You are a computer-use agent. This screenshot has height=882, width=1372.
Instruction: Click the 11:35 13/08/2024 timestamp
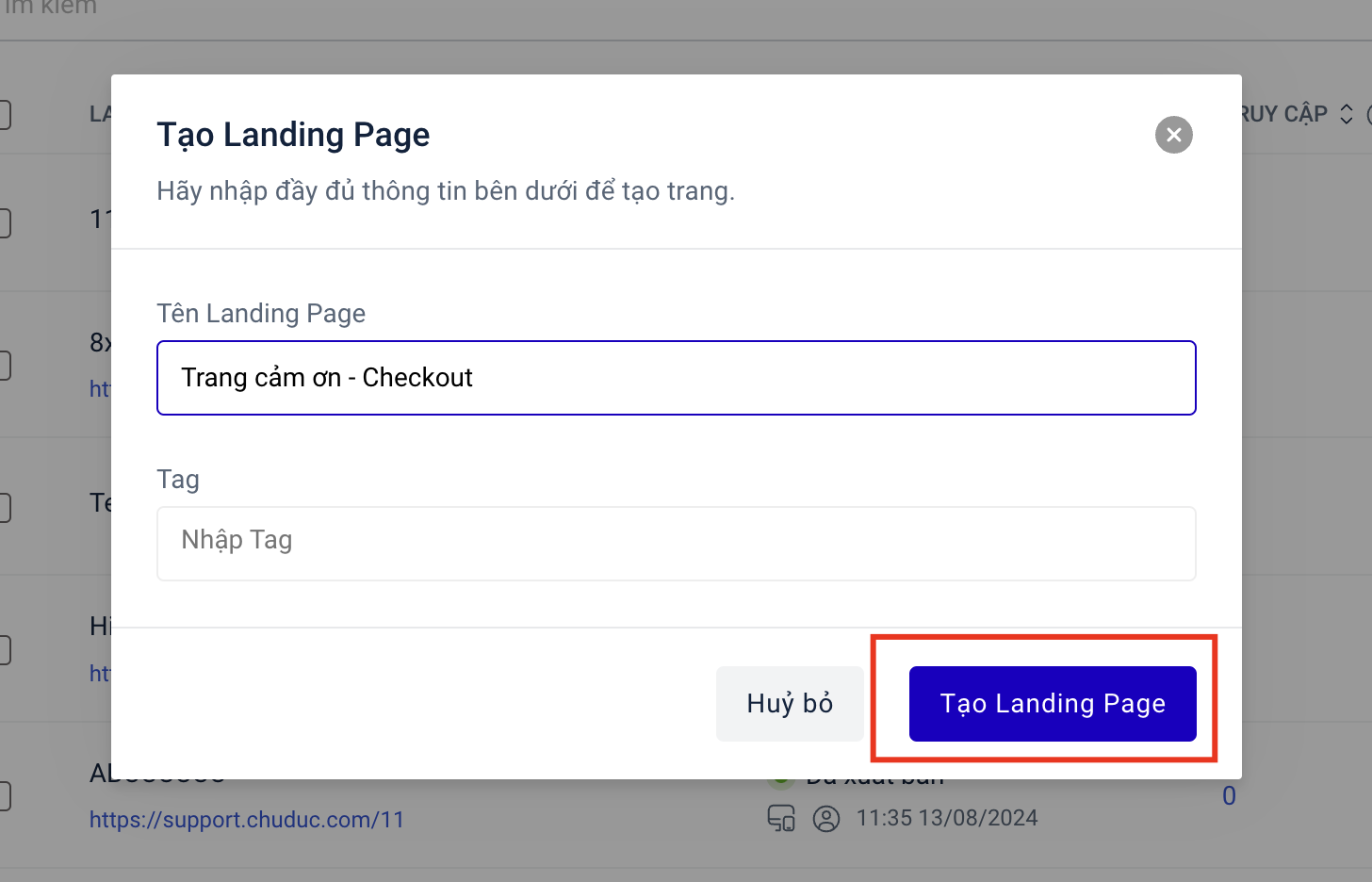point(946,818)
